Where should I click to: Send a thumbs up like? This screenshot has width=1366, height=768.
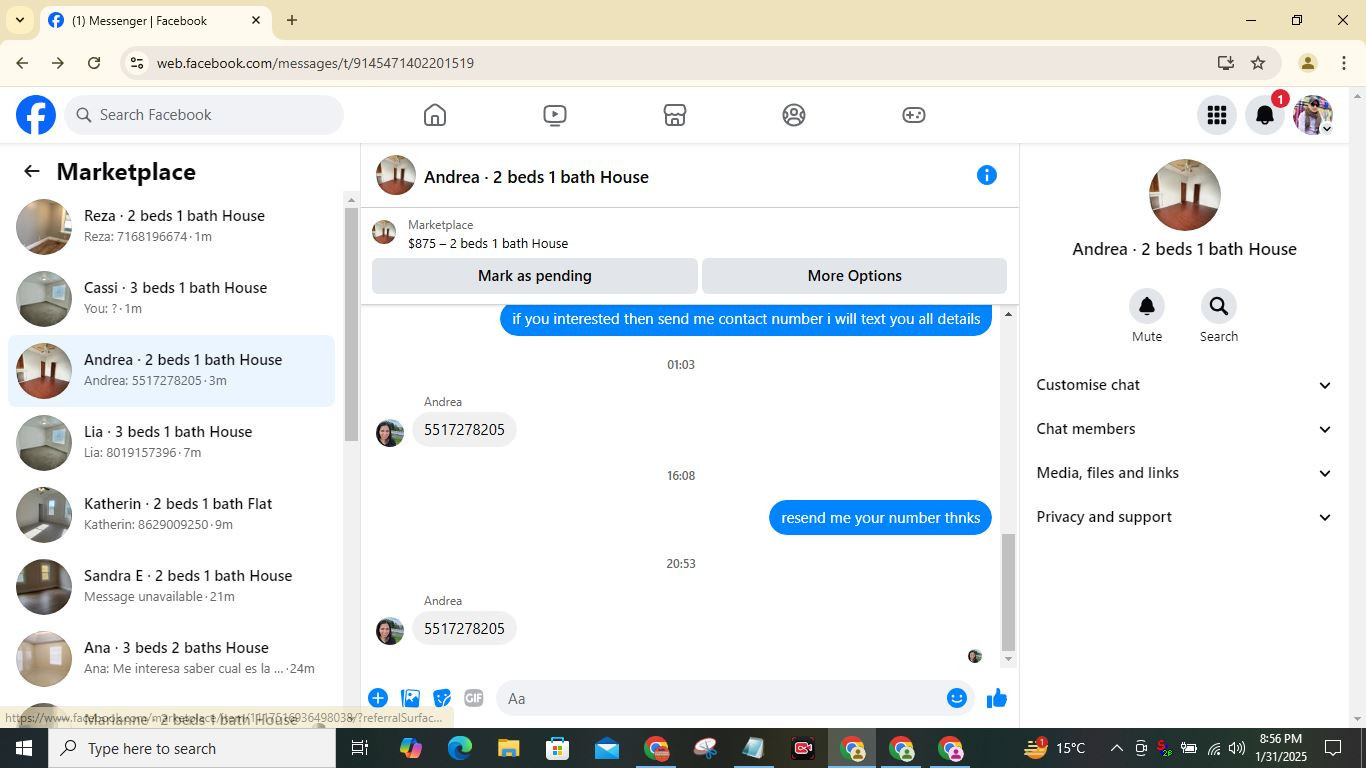[x=997, y=698]
